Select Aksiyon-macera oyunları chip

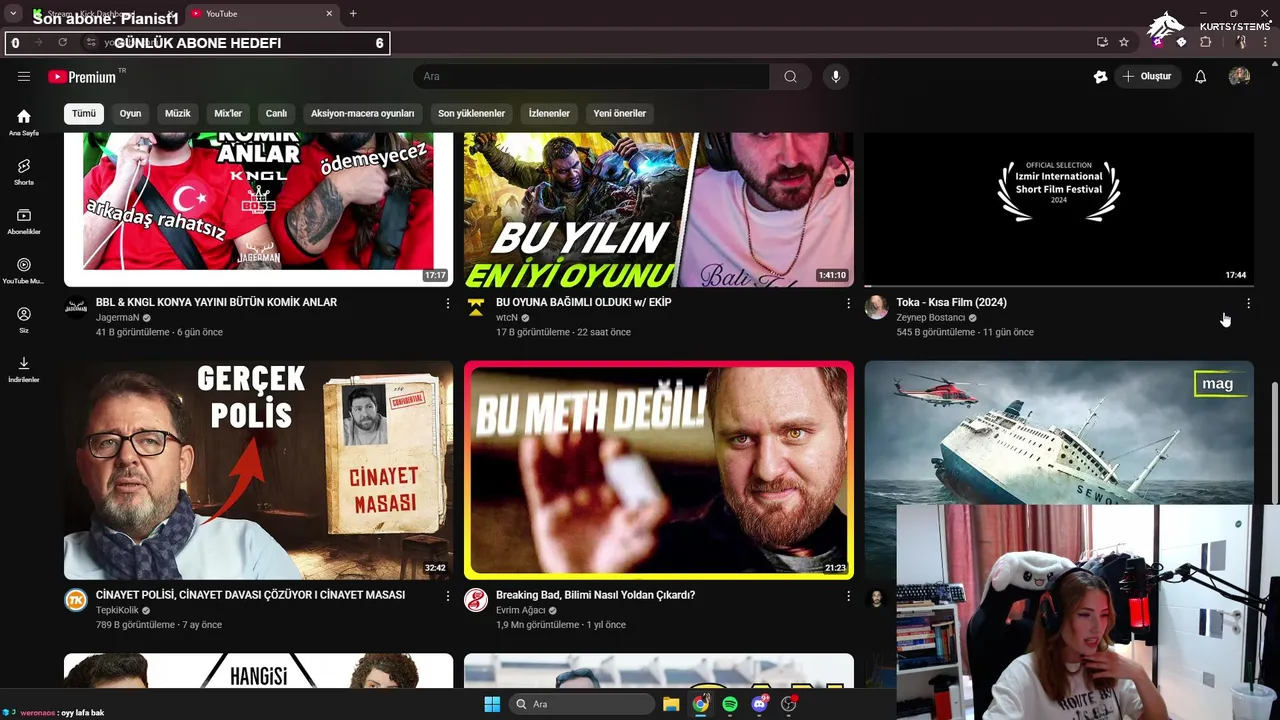pos(362,113)
